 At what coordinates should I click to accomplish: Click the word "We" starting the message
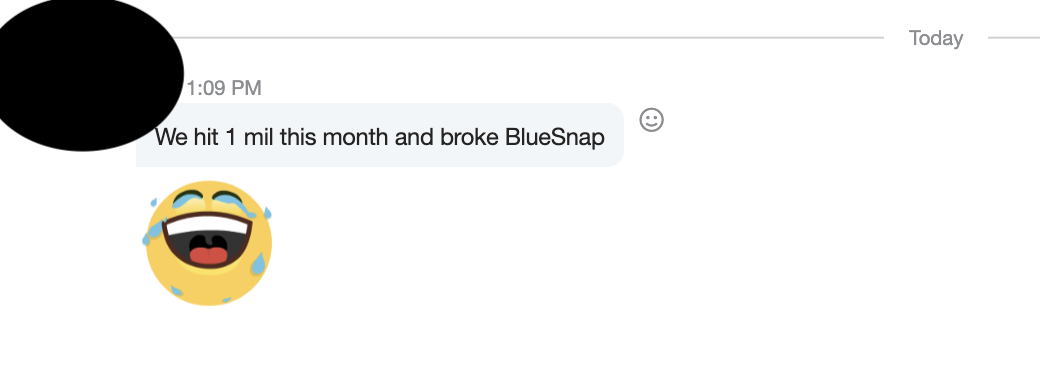point(171,138)
